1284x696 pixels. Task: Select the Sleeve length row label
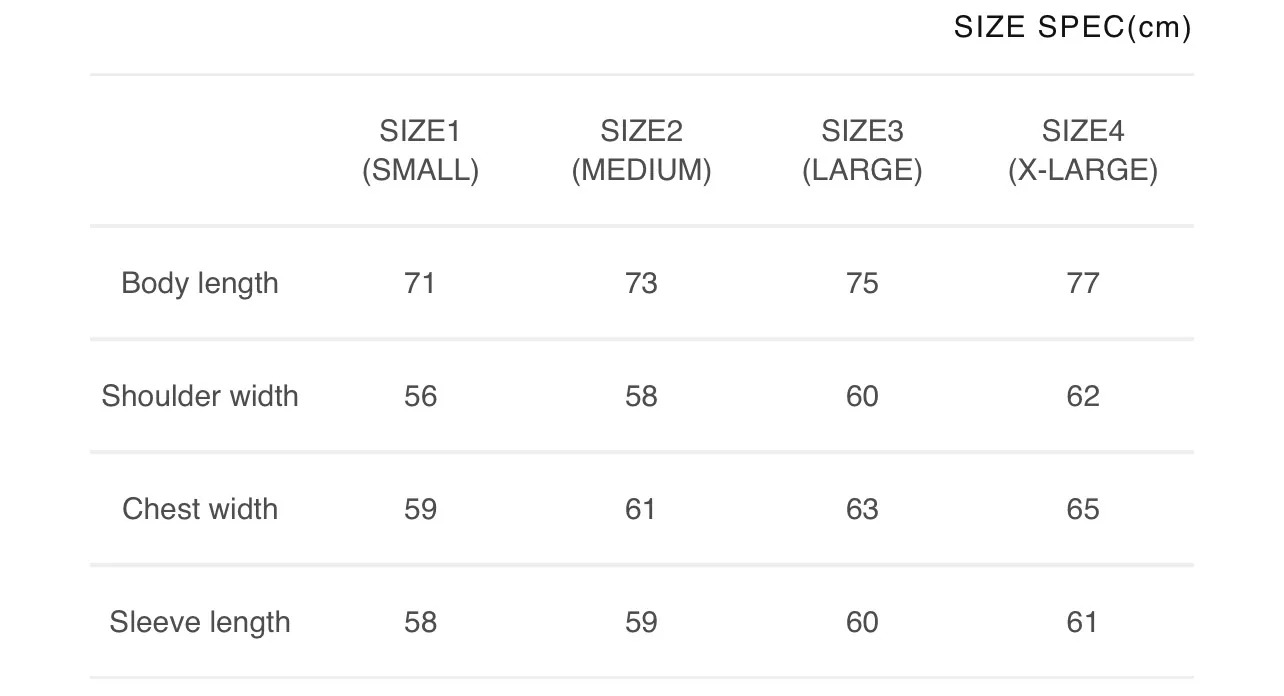200,622
